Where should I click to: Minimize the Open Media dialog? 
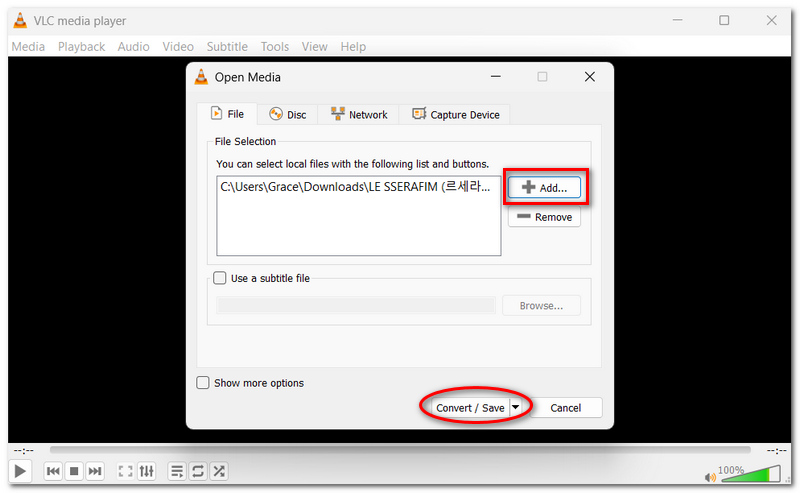tap(495, 77)
